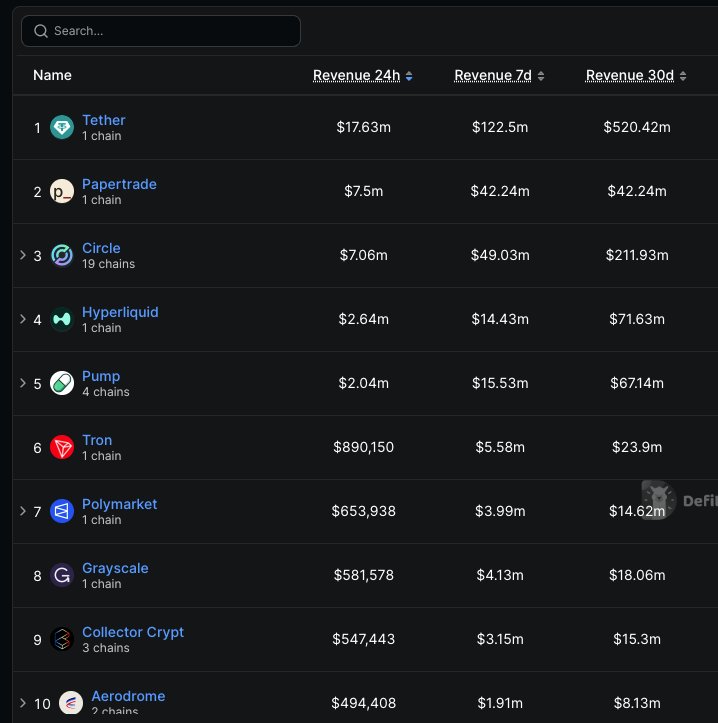Open the Circle protocol link

pyautogui.click(x=101, y=248)
